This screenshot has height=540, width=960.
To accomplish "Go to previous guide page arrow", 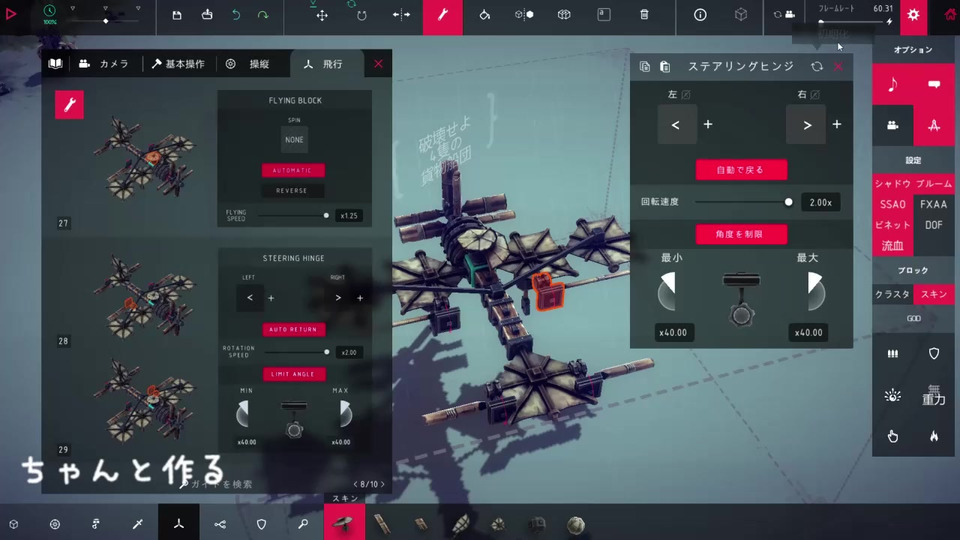I will (355, 484).
